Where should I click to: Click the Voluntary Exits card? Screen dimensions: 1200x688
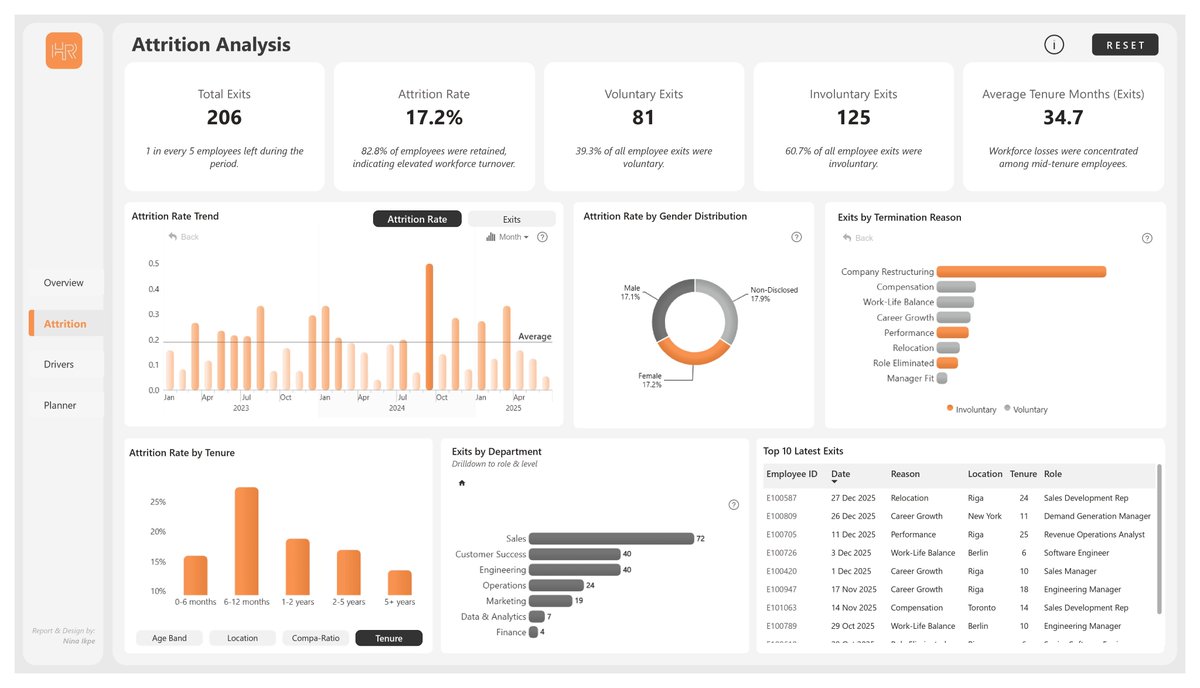pyautogui.click(x=644, y=126)
